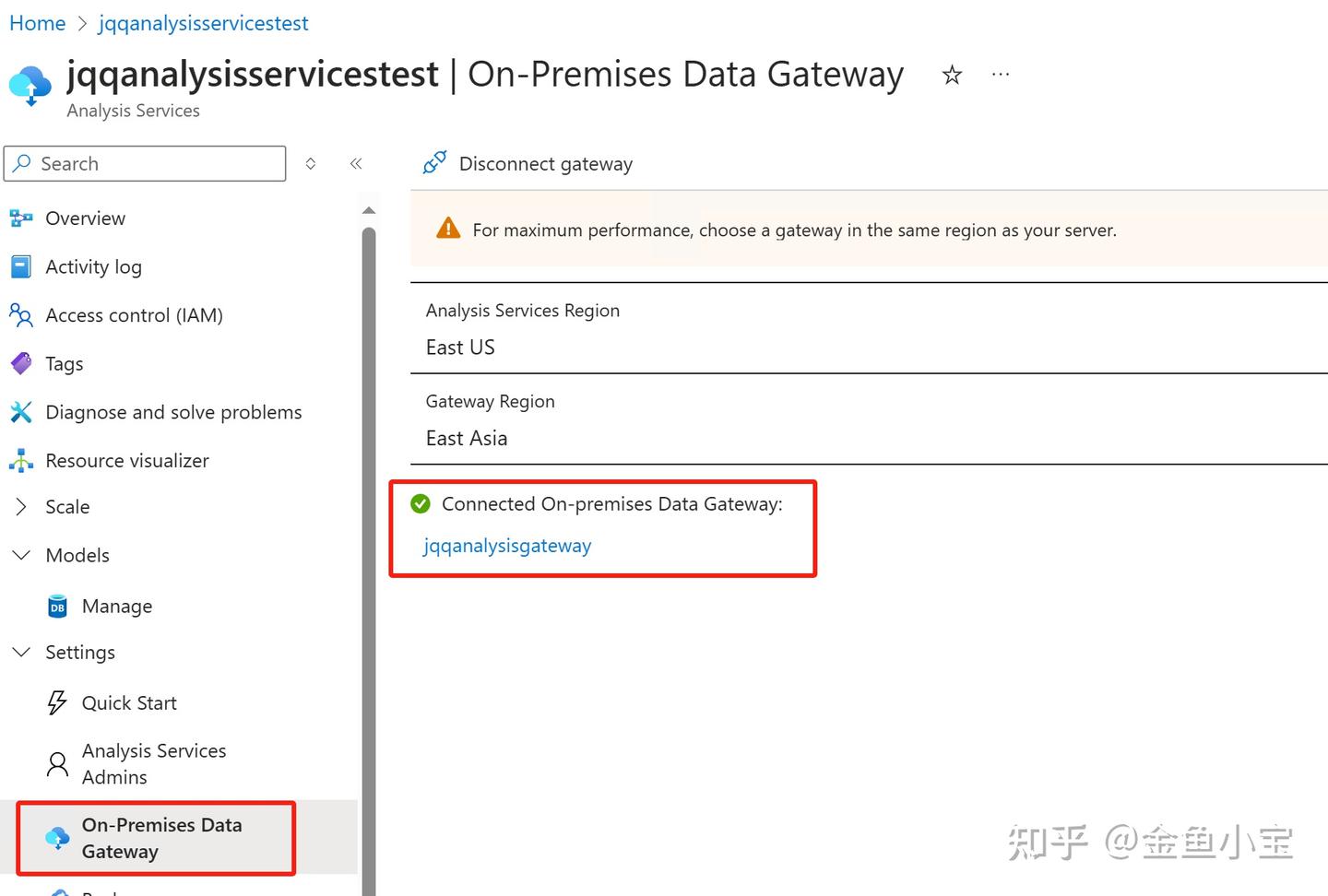The height and width of the screenshot is (896, 1328).
Task: Select Manage under Models
Action: coord(116,606)
